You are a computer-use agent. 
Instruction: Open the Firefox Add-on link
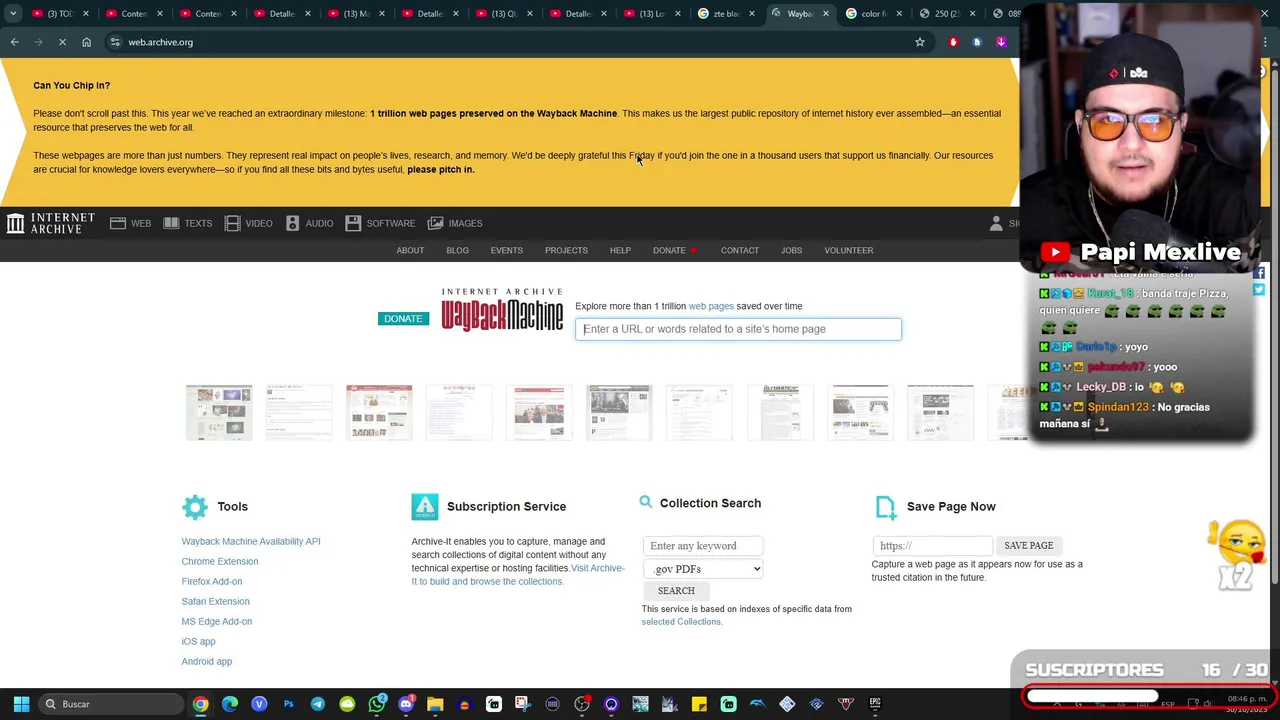(212, 581)
